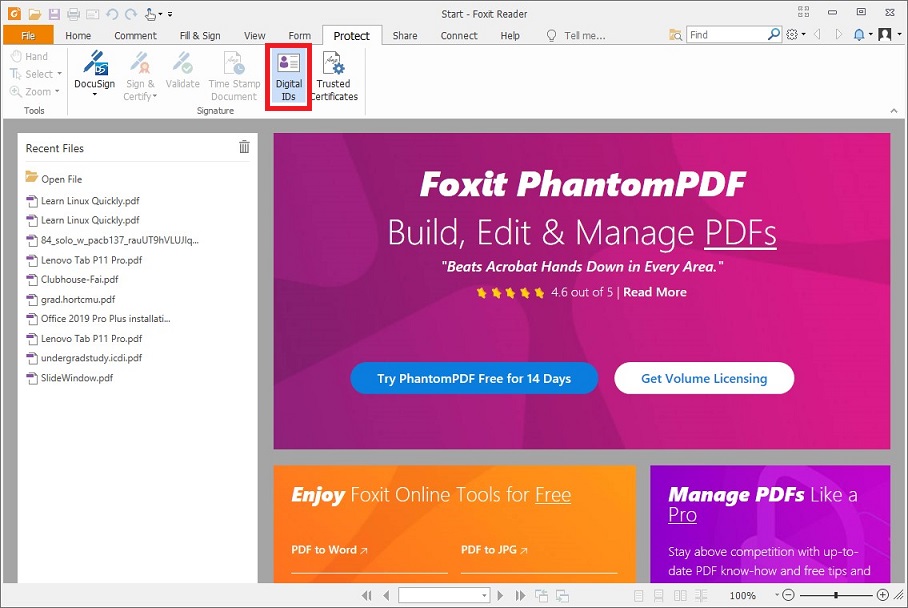Image resolution: width=908 pixels, height=608 pixels.
Task: Click the zoom out minus button
Action: [788, 595]
